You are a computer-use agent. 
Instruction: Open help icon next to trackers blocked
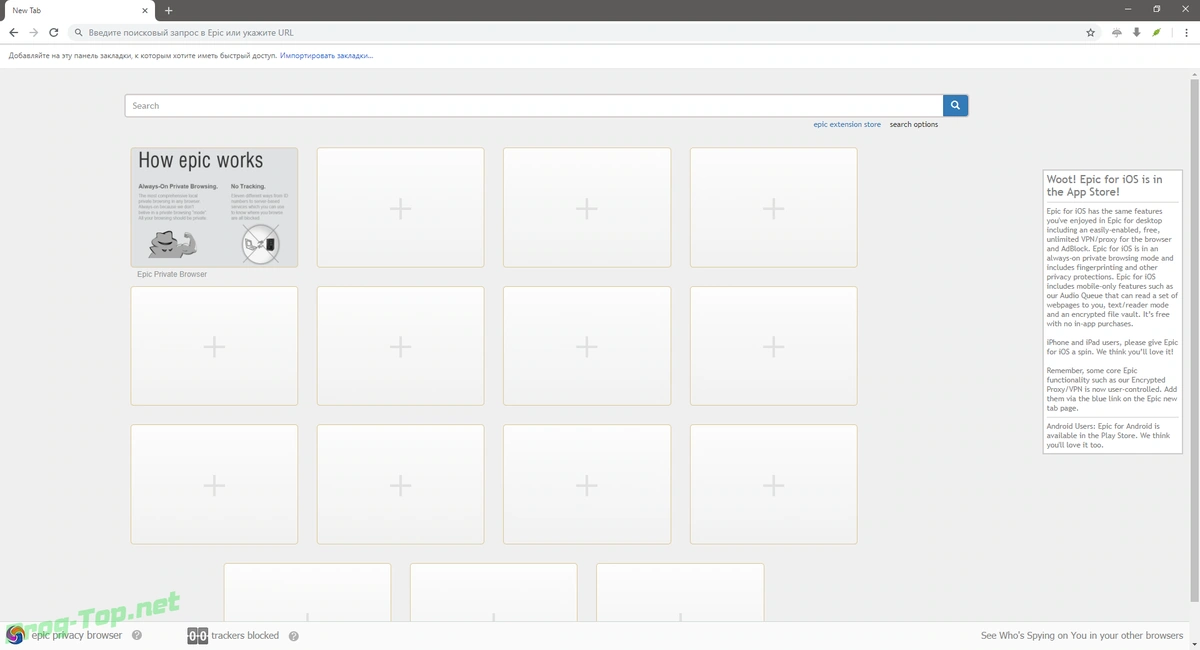[294, 635]
